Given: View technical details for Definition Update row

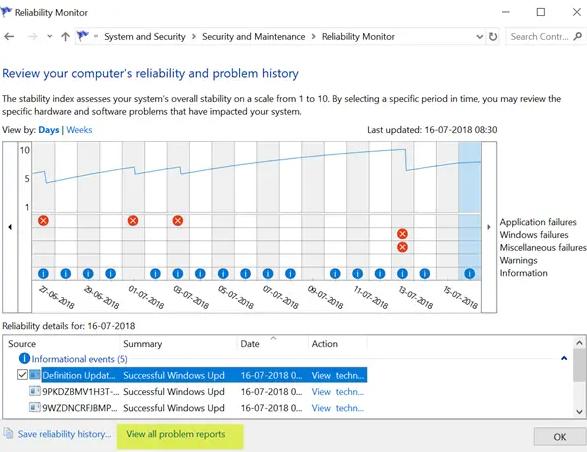Looking at the screenshot, I should [338, 376].
